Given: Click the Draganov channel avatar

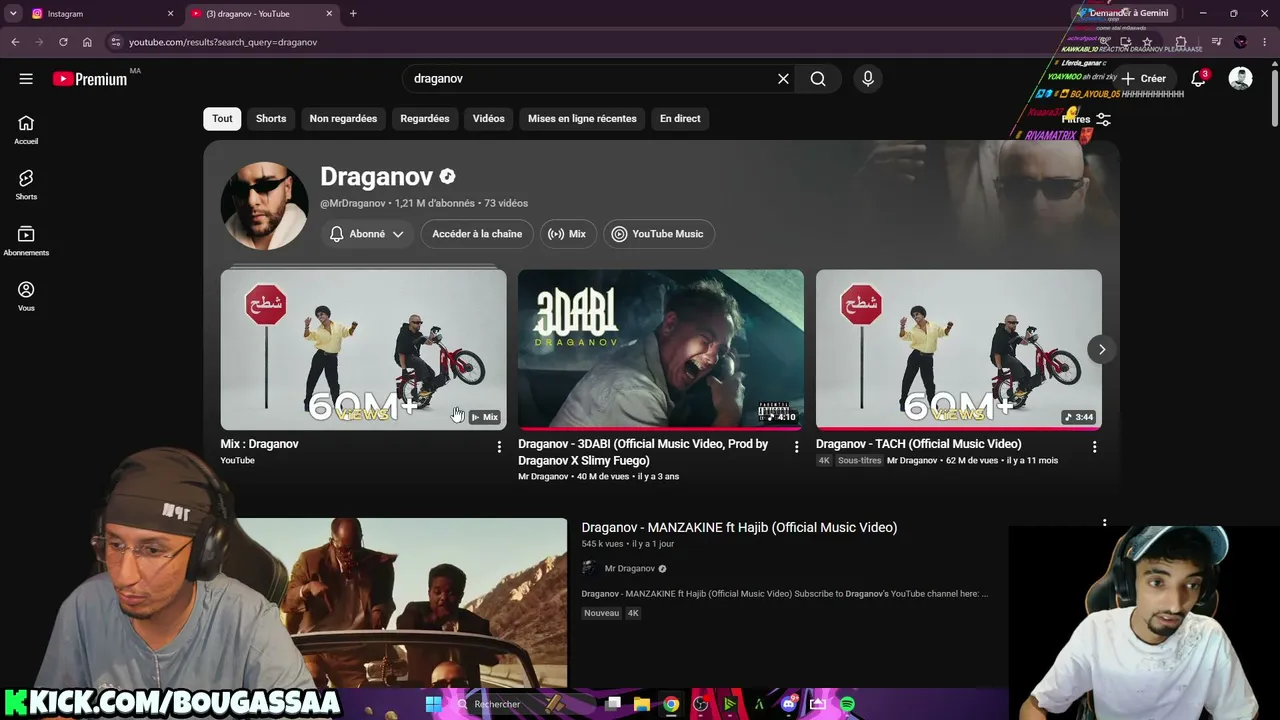Looking at the screenshot, I should 264,206.
